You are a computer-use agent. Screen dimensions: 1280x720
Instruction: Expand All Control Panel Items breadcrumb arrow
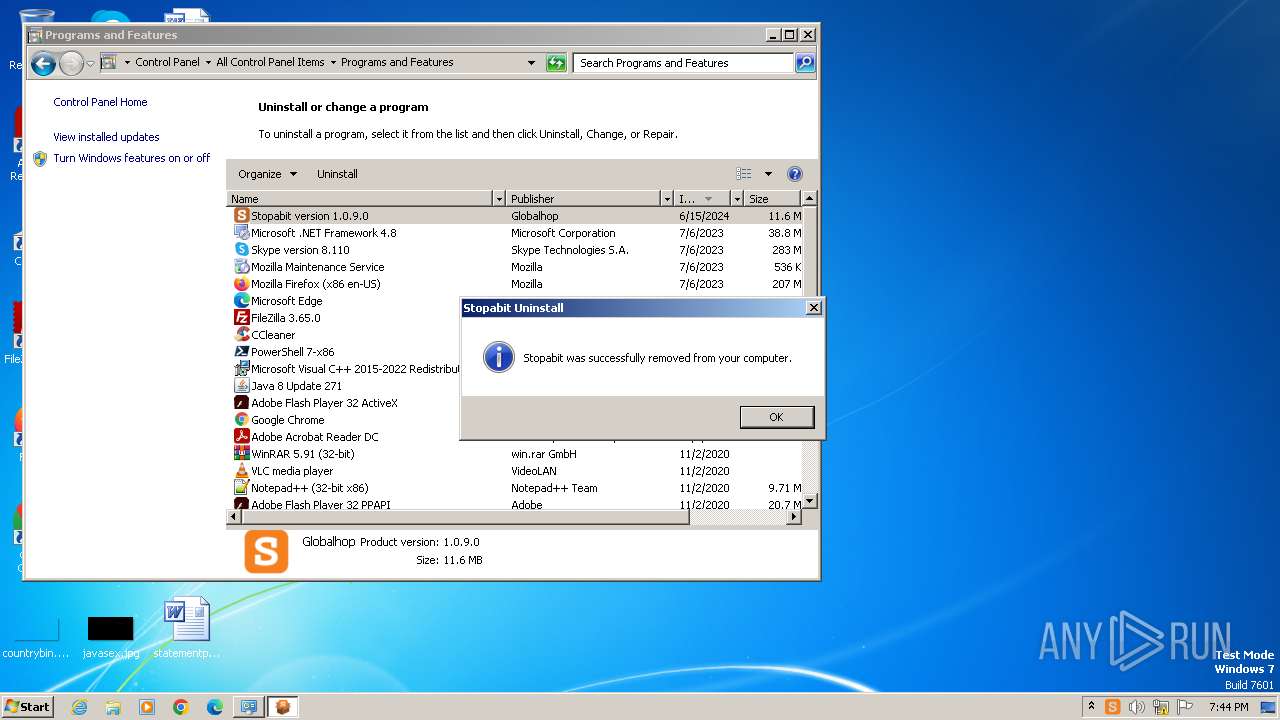333,62
